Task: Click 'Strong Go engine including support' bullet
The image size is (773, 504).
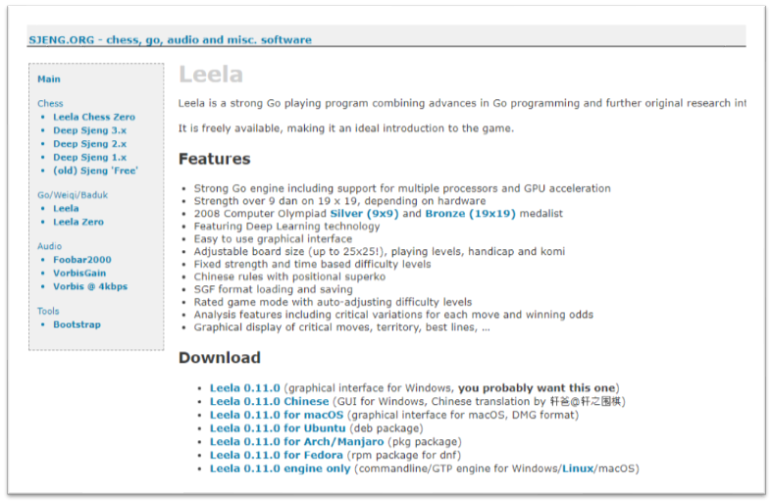Action: (402, 188)
